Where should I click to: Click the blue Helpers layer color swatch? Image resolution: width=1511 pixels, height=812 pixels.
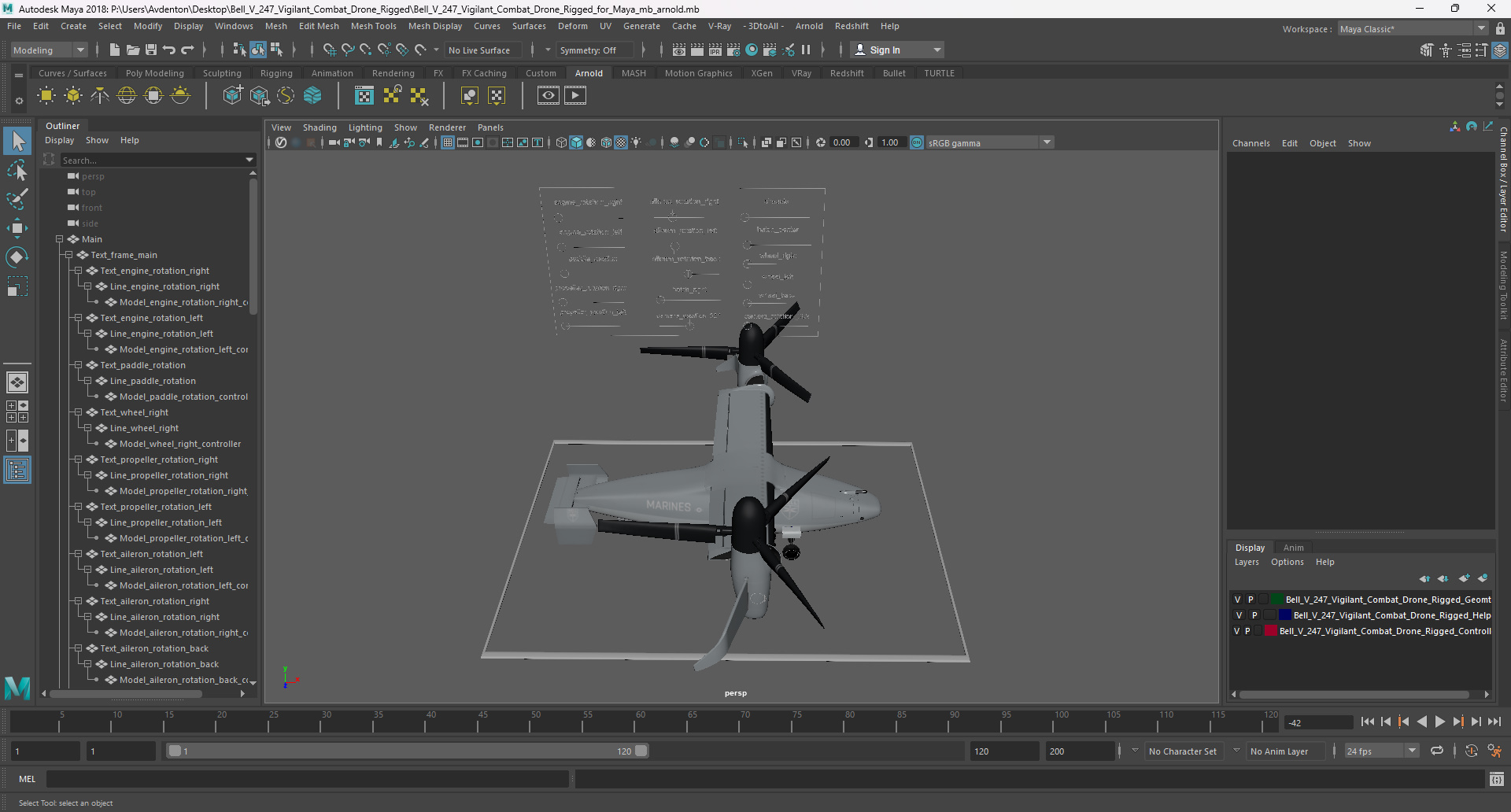[x=1285, y=615]
